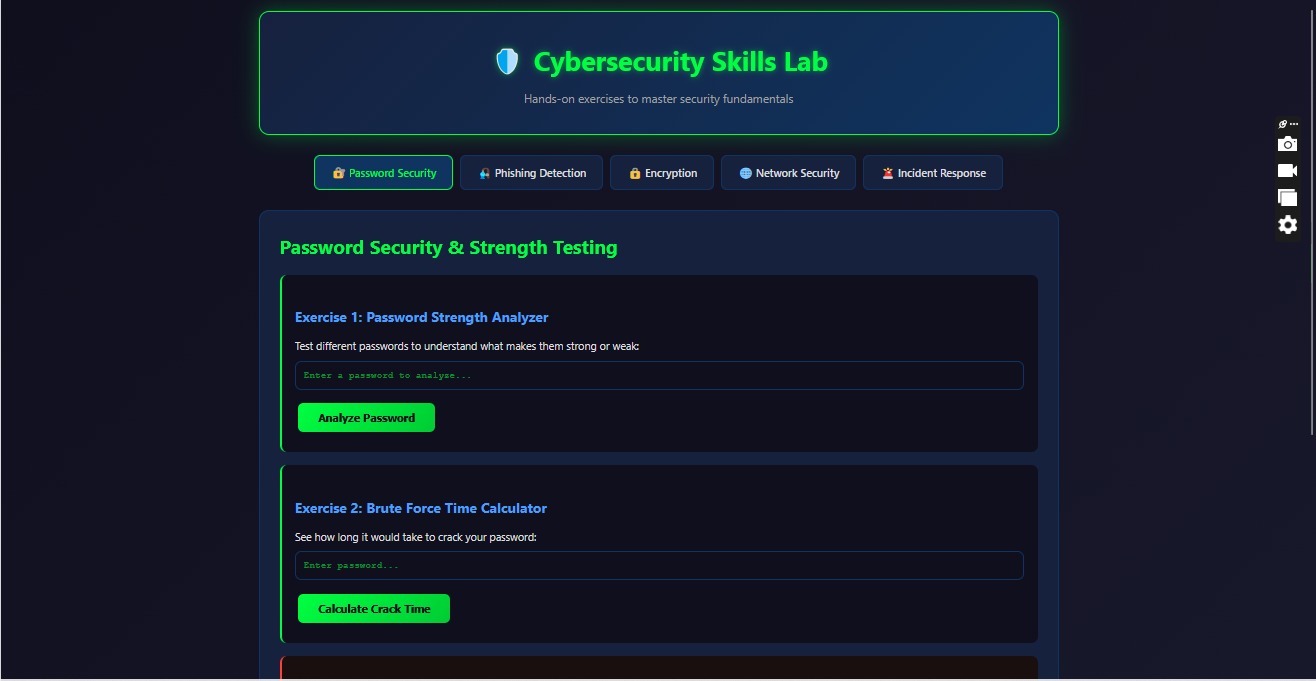Click the camera screenshot icon
Screen dimensions: 1316x681
point(1288,144)
